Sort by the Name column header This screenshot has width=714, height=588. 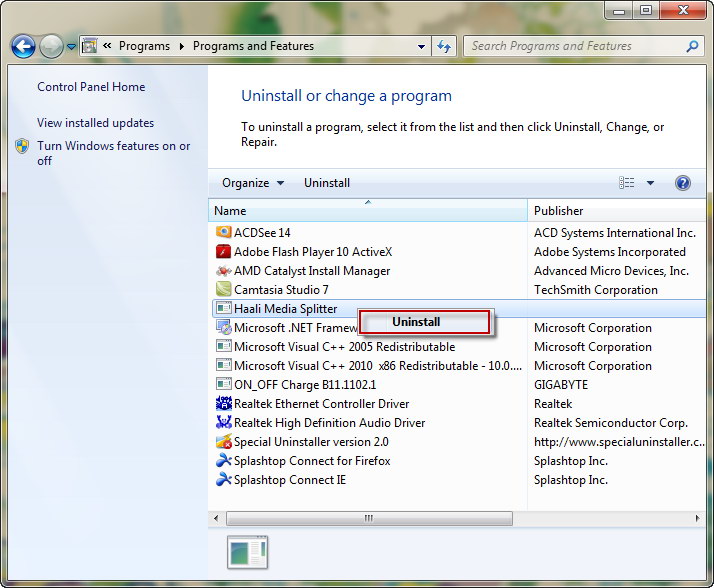(x=368, y=211)
